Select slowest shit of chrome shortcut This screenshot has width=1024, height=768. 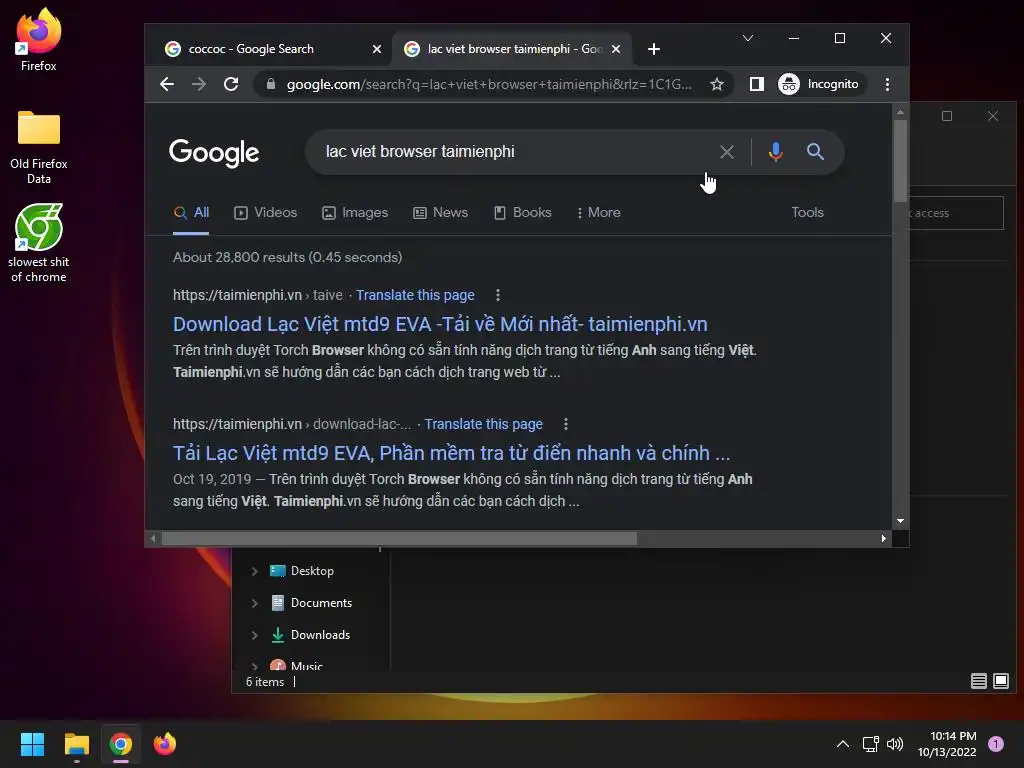pos(39,243)
